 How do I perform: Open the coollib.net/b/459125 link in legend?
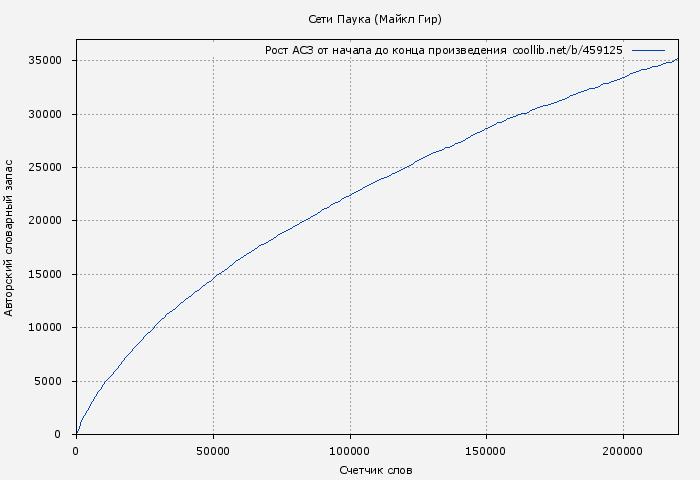tap(567, 50)
